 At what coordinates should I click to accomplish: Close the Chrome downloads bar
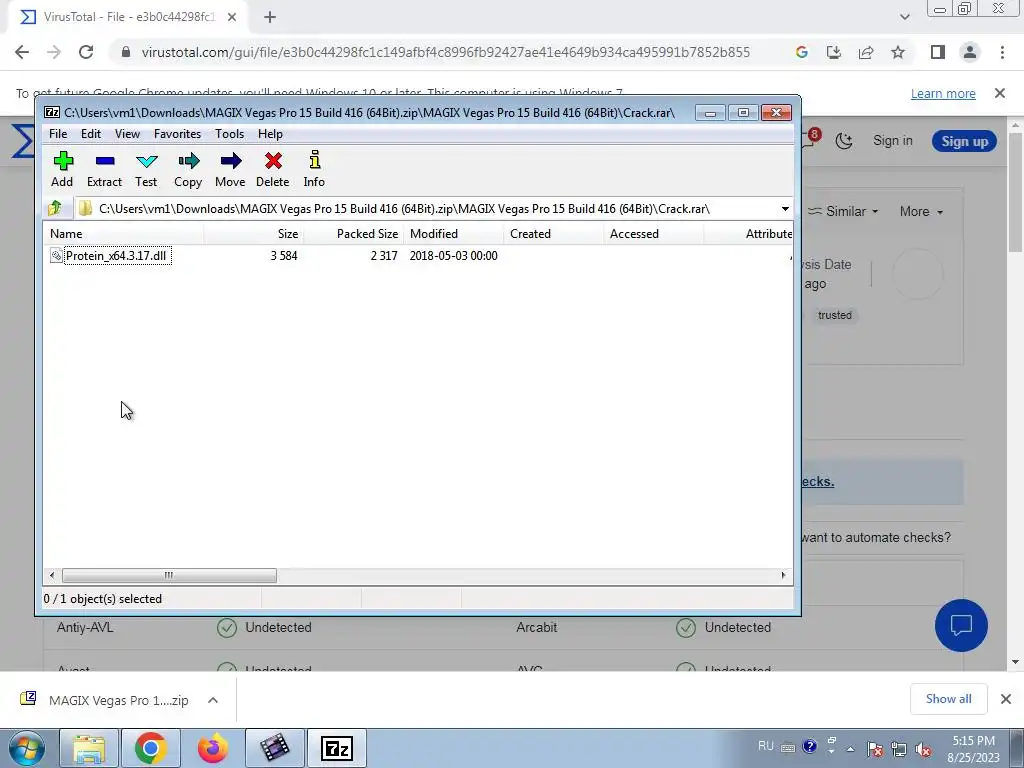pyautogui.click(x=1006, y=699)
